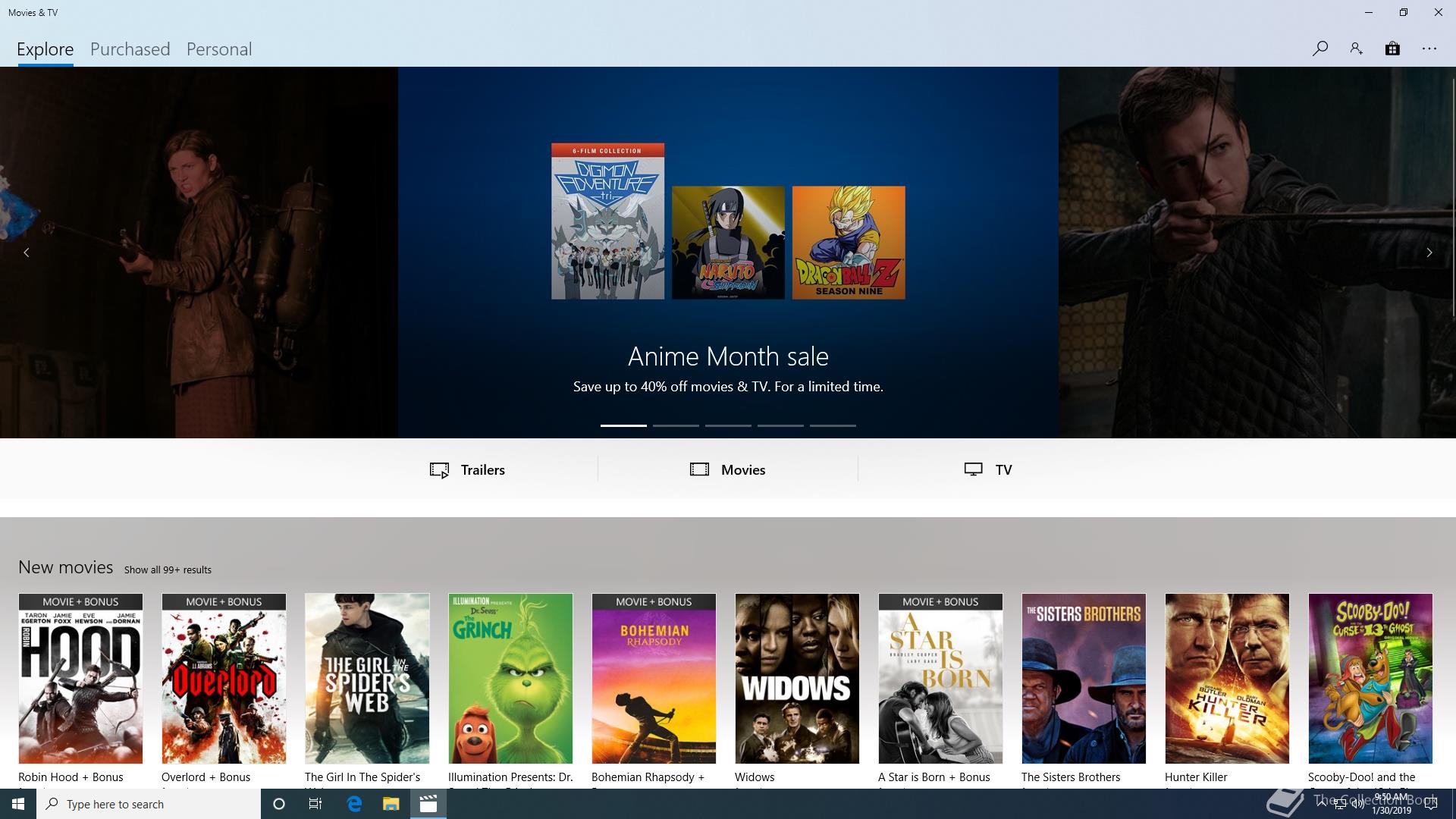
Task: Click the Anime Month sale headline
Action: tap(728, 356)
